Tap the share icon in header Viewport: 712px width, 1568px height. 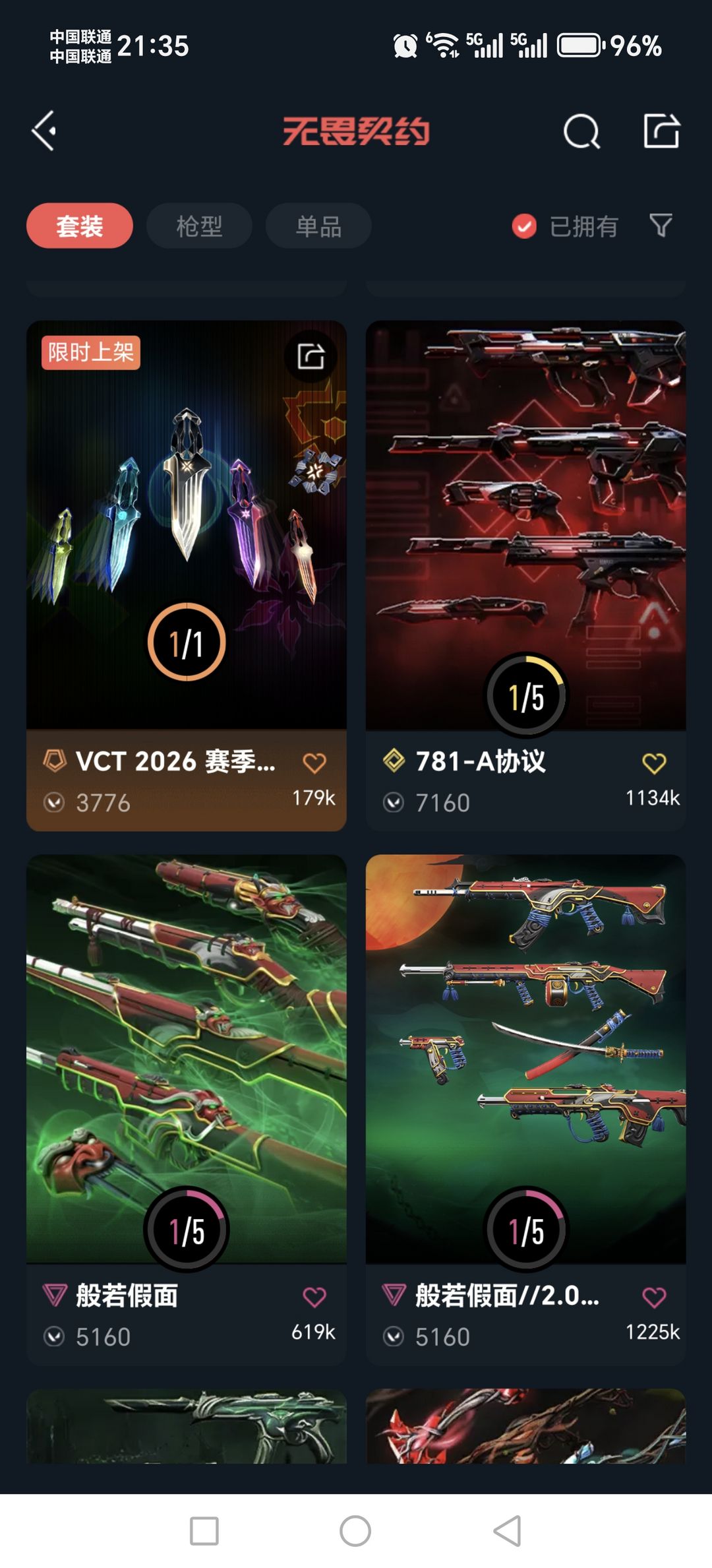click(661, 130)
